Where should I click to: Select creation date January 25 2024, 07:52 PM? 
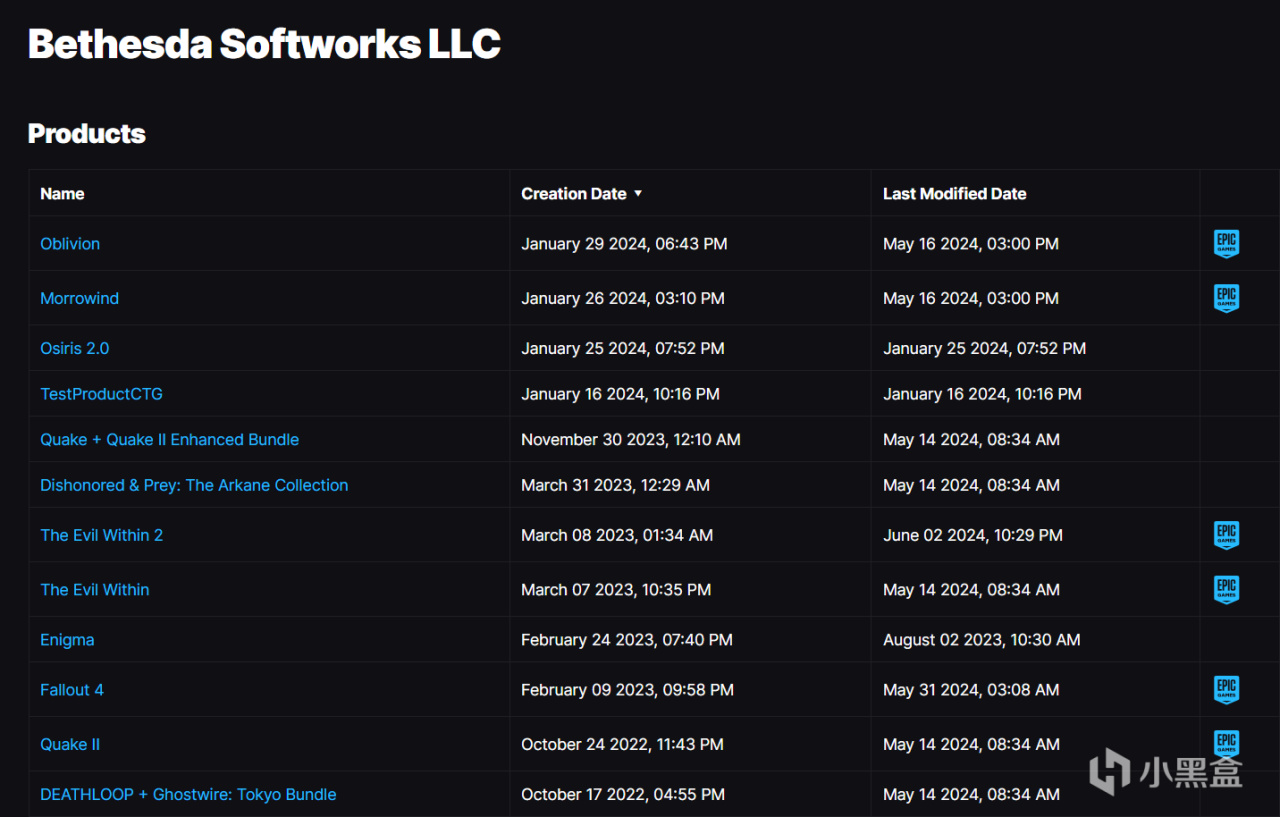(623, 348)
